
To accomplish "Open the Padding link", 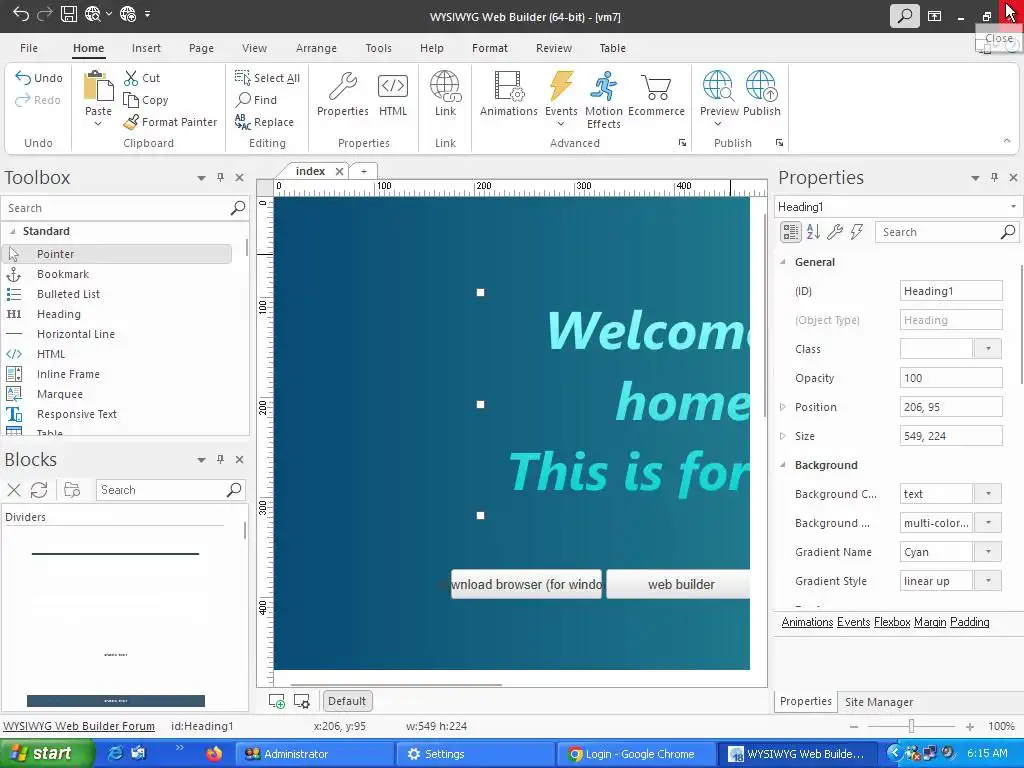I will click(970, 622).
